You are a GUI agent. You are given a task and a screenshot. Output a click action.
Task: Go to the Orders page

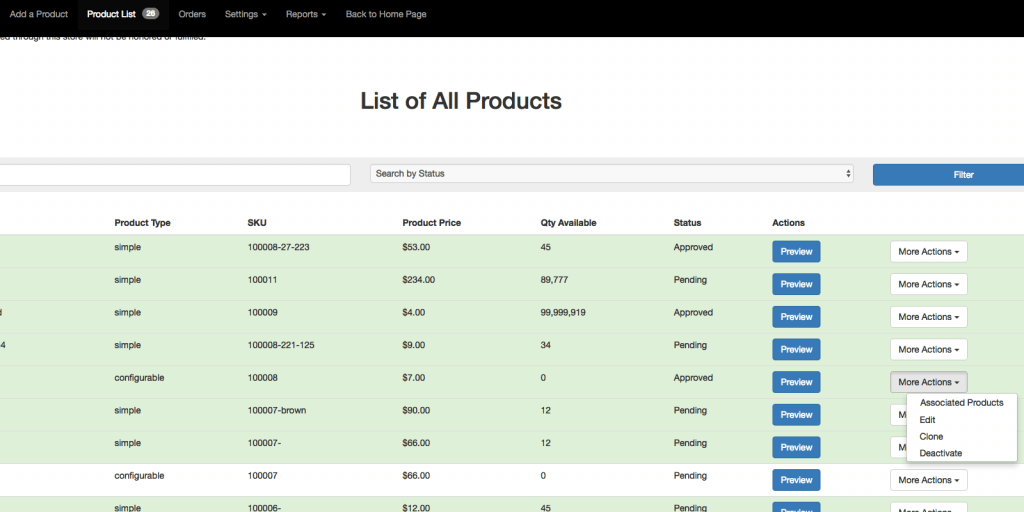(192, 14)
